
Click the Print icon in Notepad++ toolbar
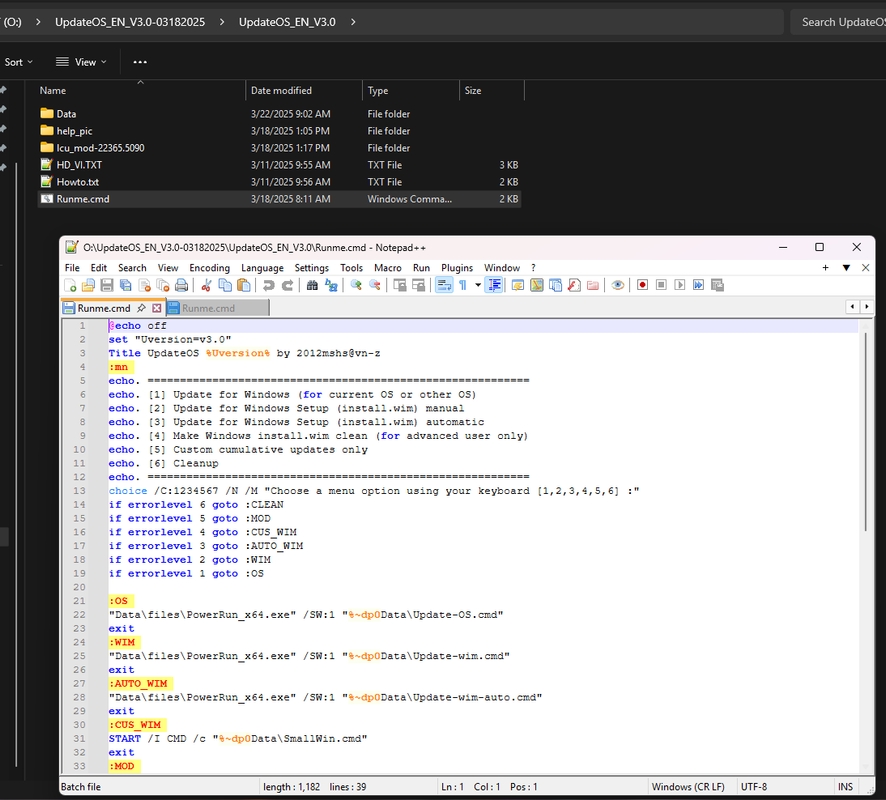click(x=181, y=285)
